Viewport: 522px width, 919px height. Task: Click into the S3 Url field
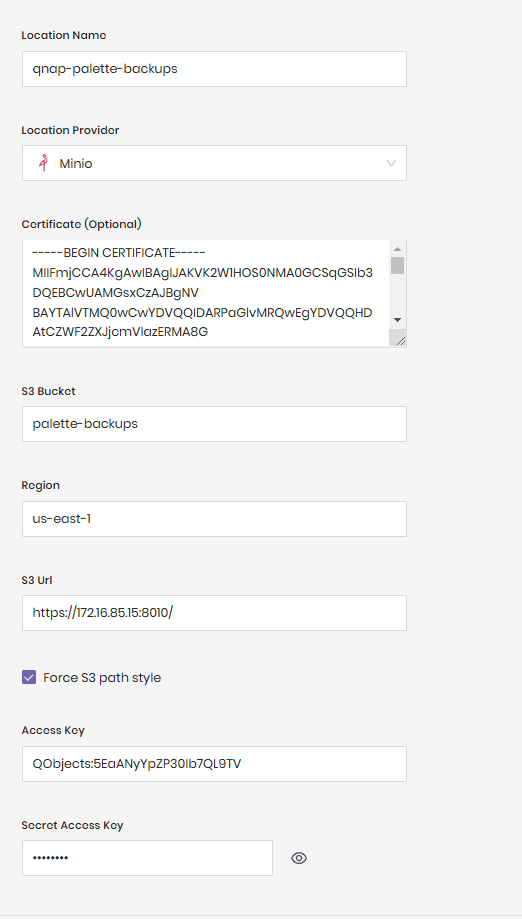[214, 613]
